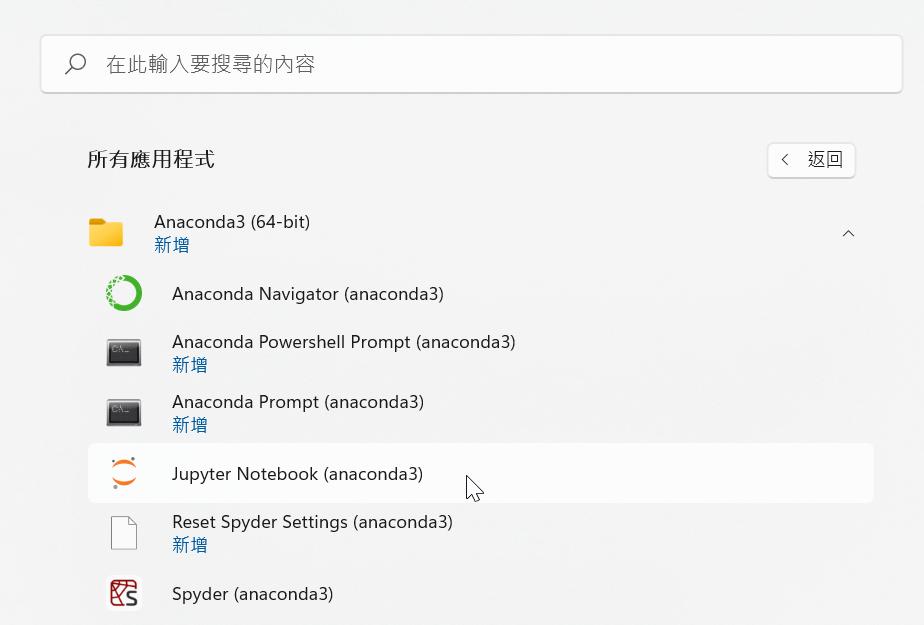Open Spyder (anaconda3) by its name
924x625 pixels.
[252, 594]
